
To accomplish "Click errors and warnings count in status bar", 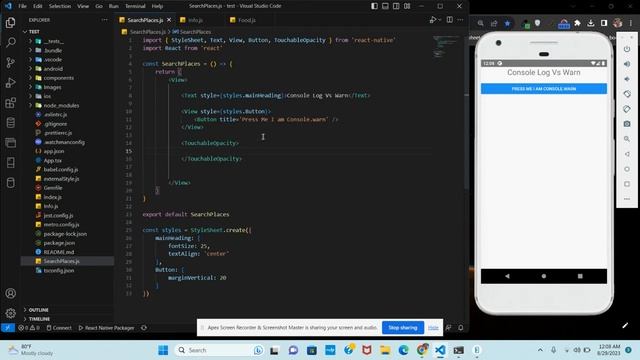I will pyautogui.click(x=29, y=328).
